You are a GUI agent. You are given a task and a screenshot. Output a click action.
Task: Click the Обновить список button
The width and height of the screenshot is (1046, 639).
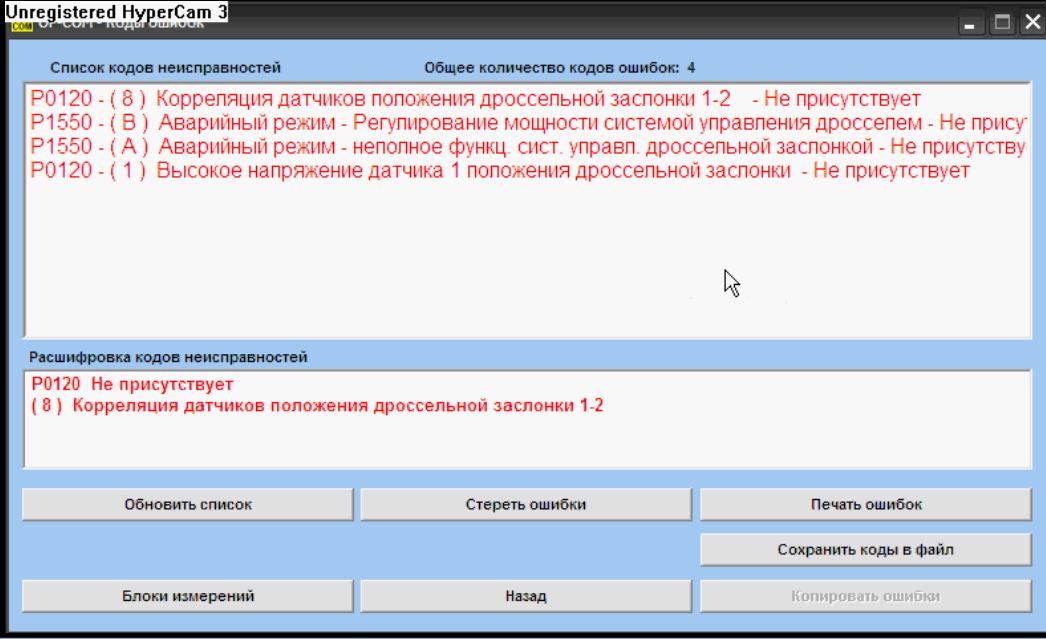(x=187, y=504)
